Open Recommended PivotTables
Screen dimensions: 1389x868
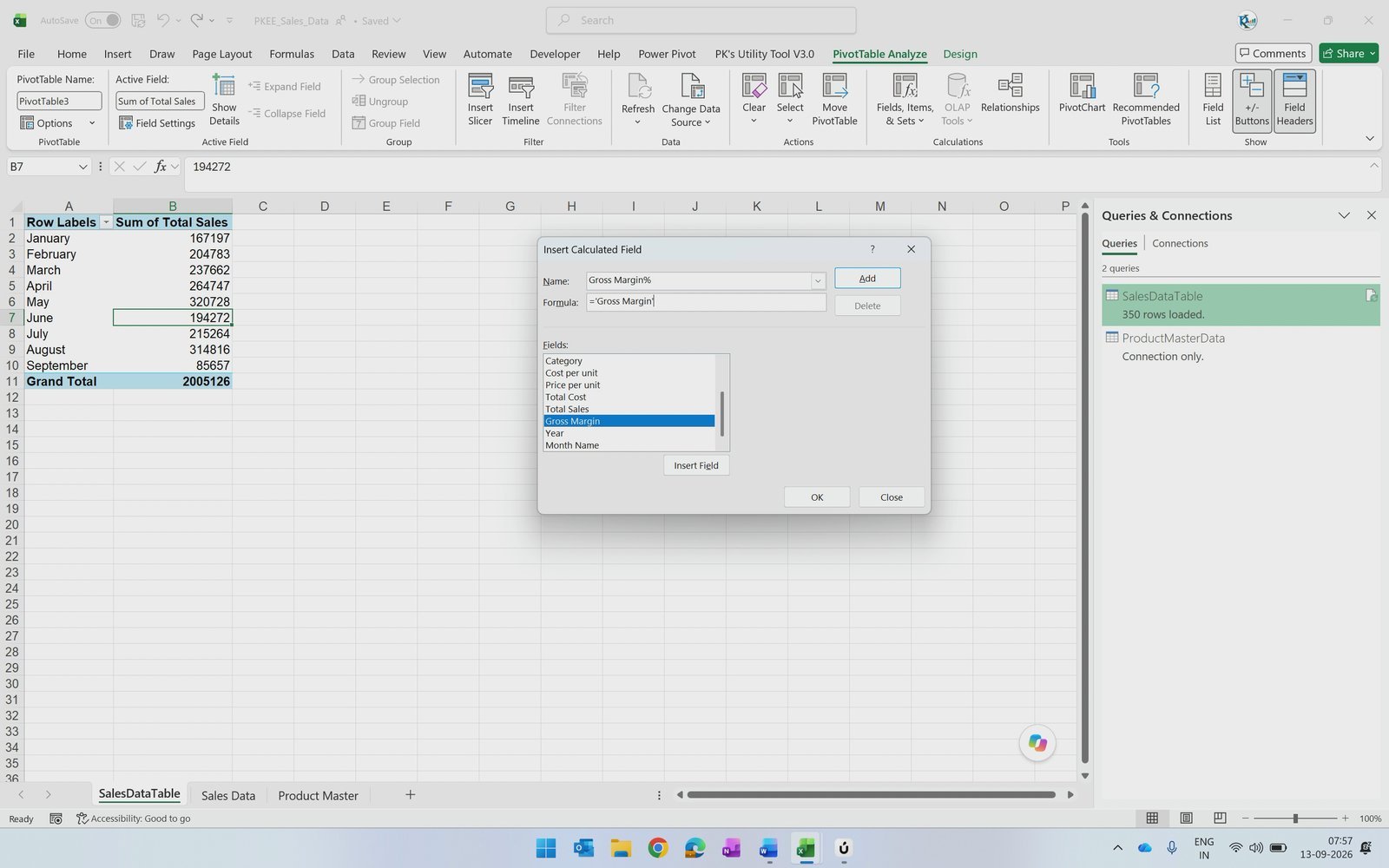(x=1146, y=100)
